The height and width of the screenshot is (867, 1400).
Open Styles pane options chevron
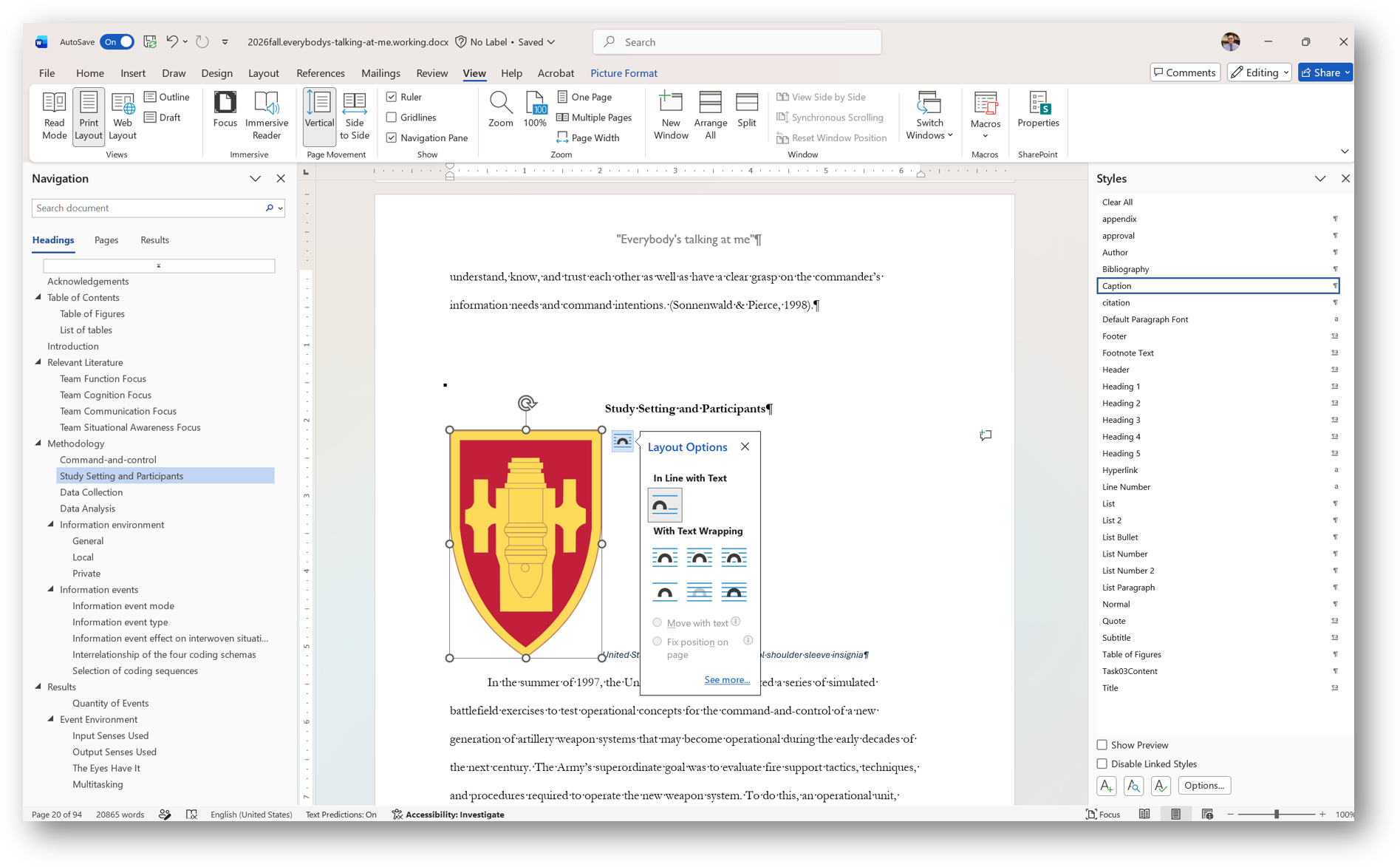pos(1319,179)
